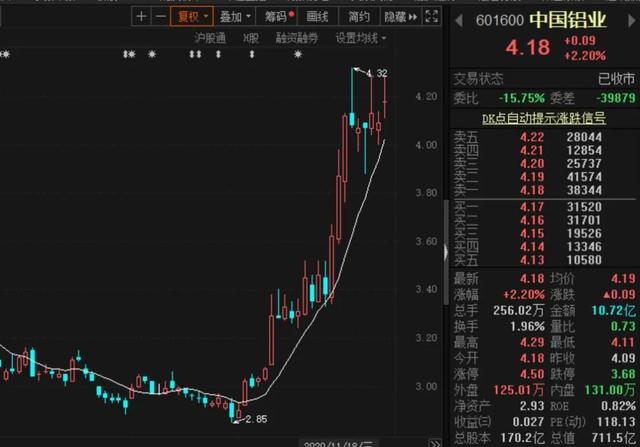640x447 pixels.
Task: Enter fullscreen chart view icon
Action: point(431,17)
